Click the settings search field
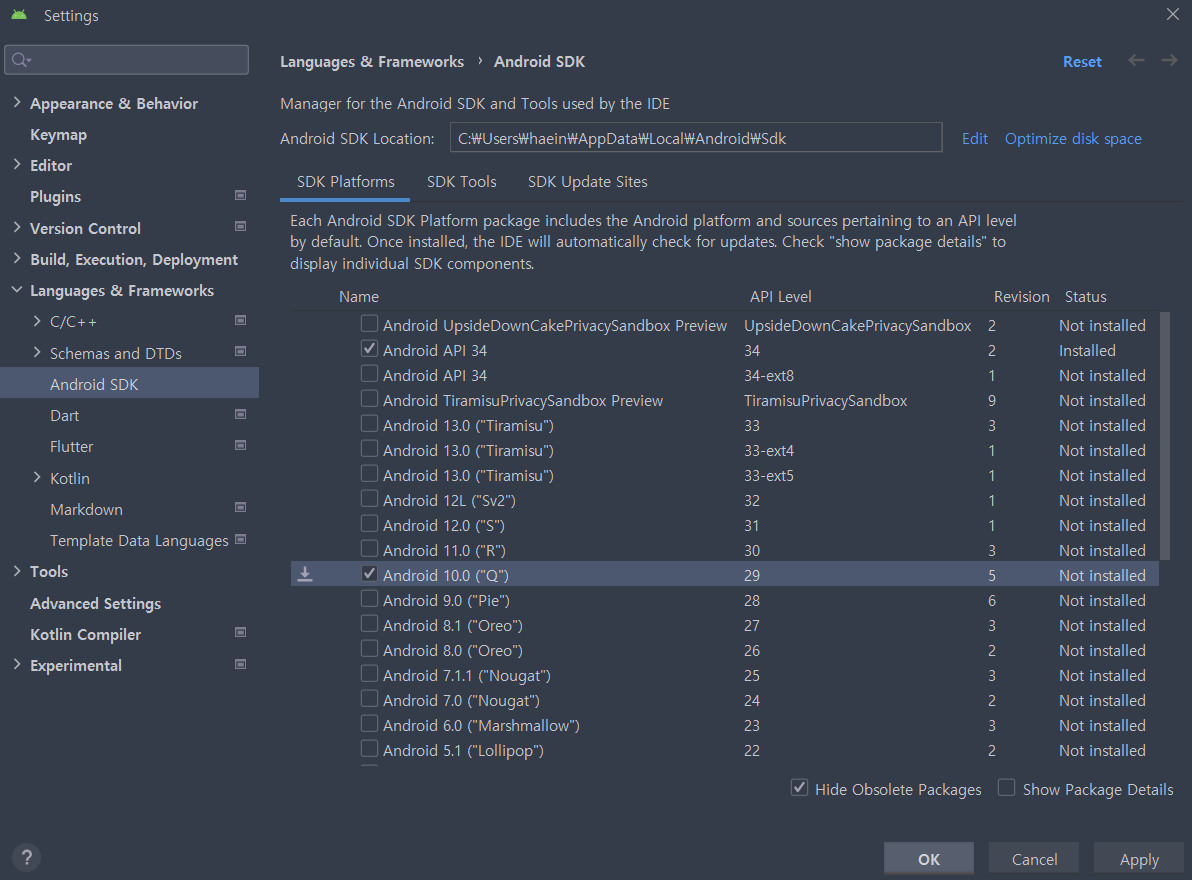The height and width of the screenshot is (880, 1192). point(127,59)
